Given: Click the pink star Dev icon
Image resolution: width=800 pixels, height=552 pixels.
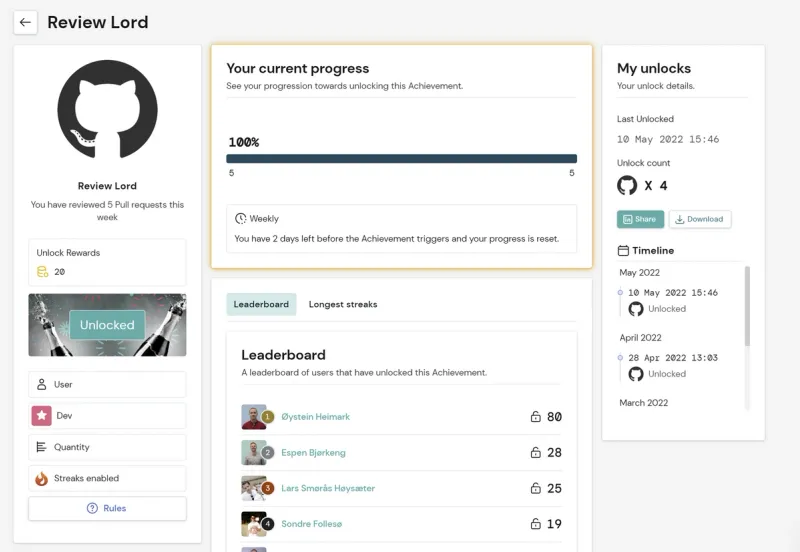Looking at the screenshot, I should [x=41, y=416].
